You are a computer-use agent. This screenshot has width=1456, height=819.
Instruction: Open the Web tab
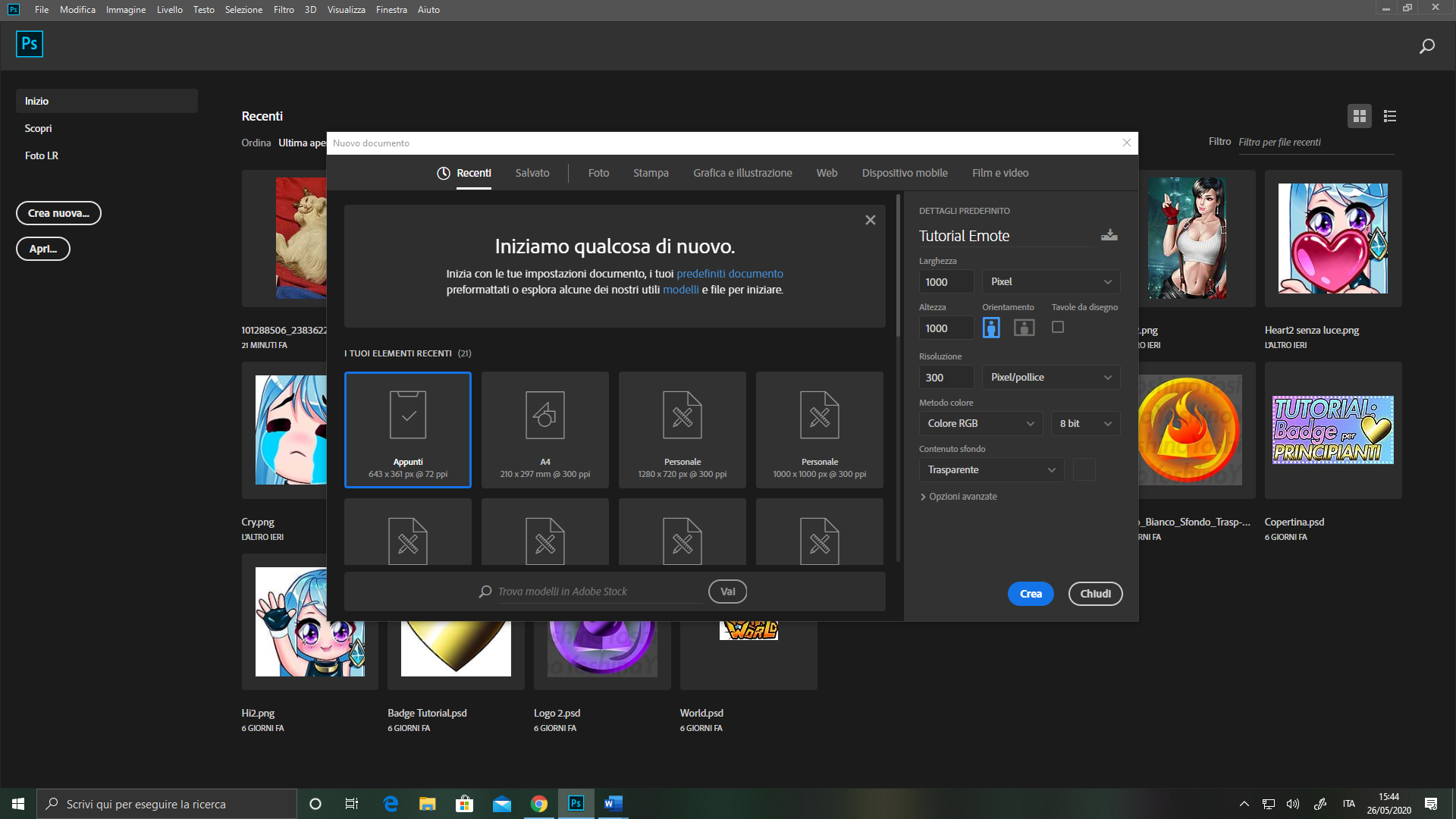pos(827,173)
